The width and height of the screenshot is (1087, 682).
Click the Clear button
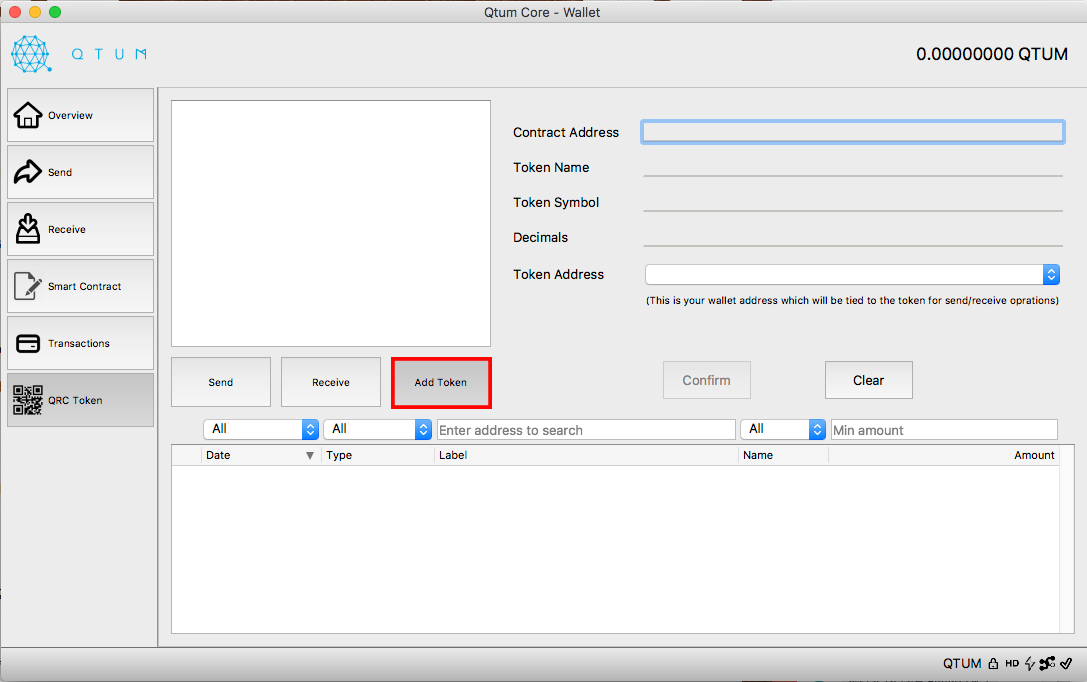point(869,380)
